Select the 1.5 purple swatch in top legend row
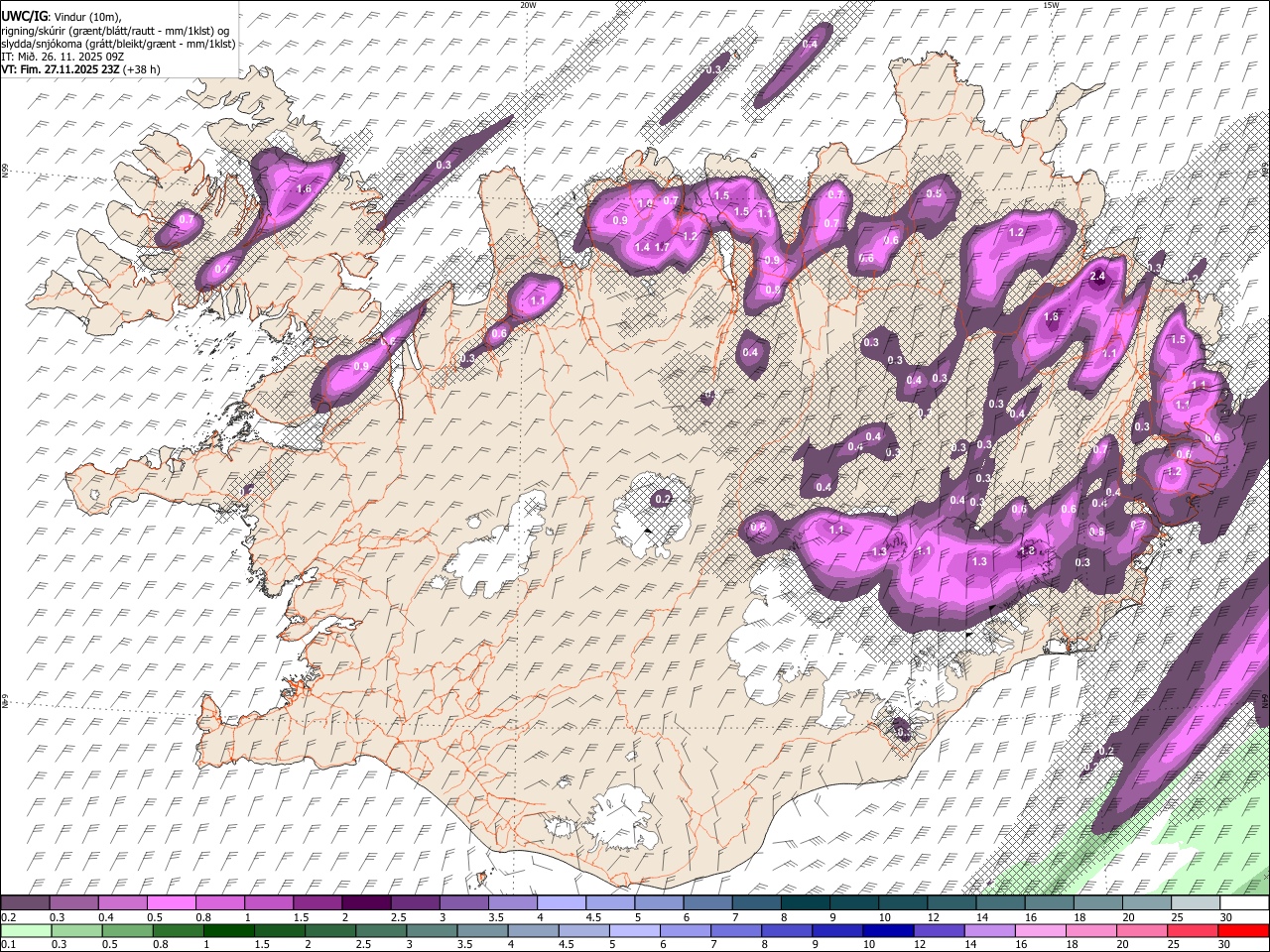This screenshot has width=1270, height=952. coord(317,903)
